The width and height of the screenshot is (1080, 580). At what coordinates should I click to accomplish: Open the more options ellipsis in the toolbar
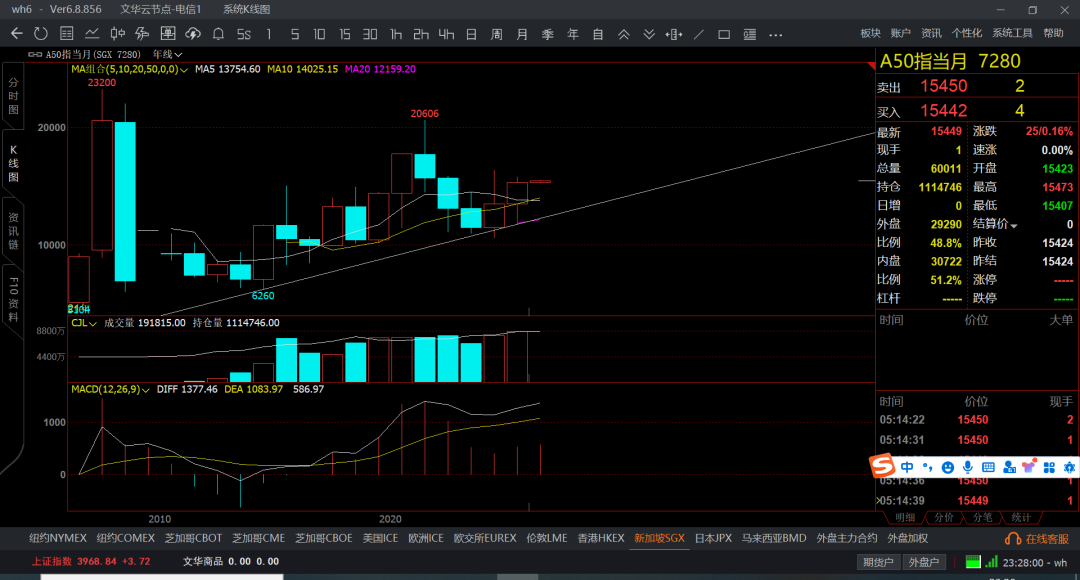pos(776,34)
